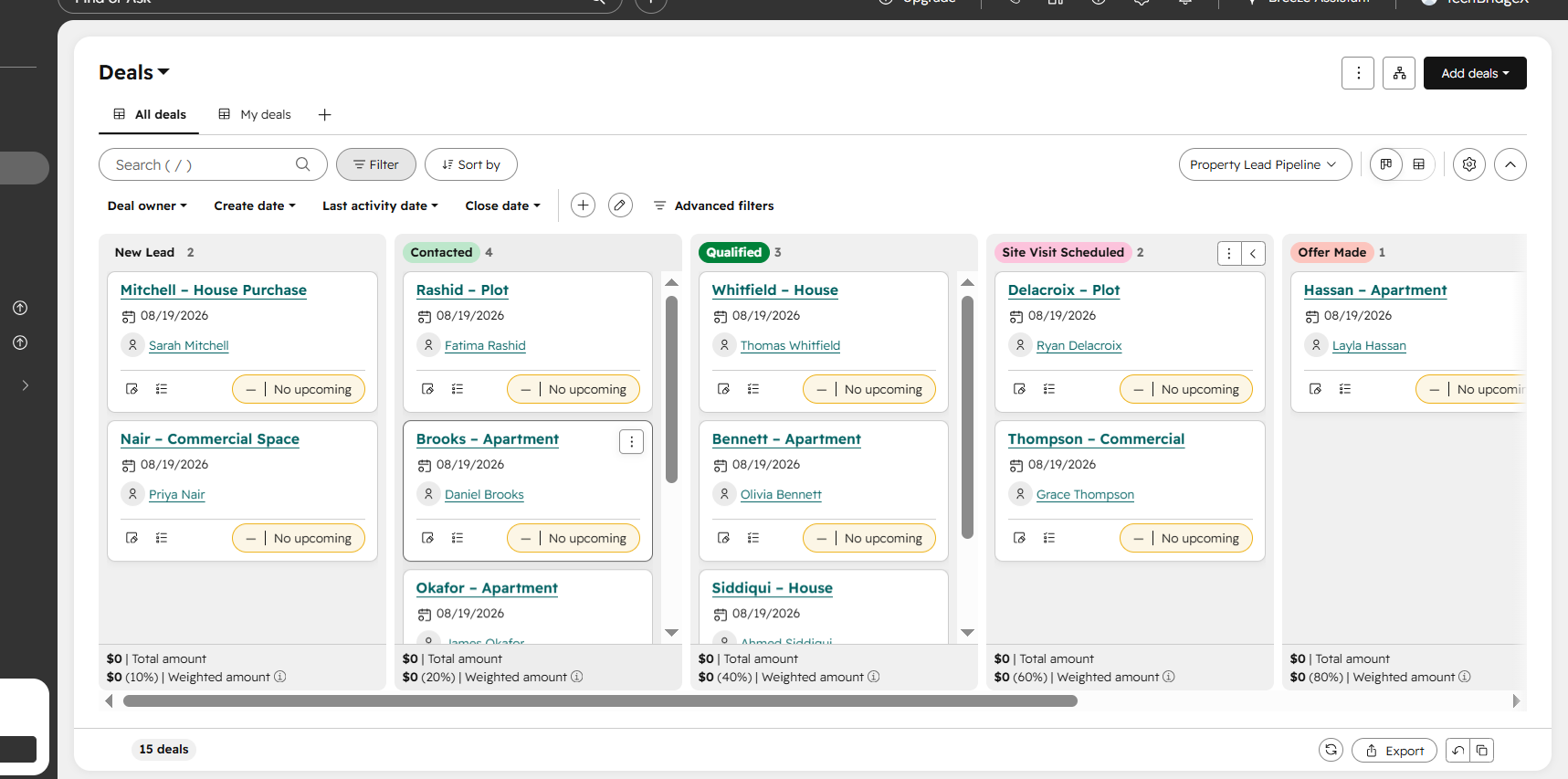Viewport: 1568px width, 779px height.
Task: Open the Brooks – Apartment card three-dot menu
Action: (631, 442)
